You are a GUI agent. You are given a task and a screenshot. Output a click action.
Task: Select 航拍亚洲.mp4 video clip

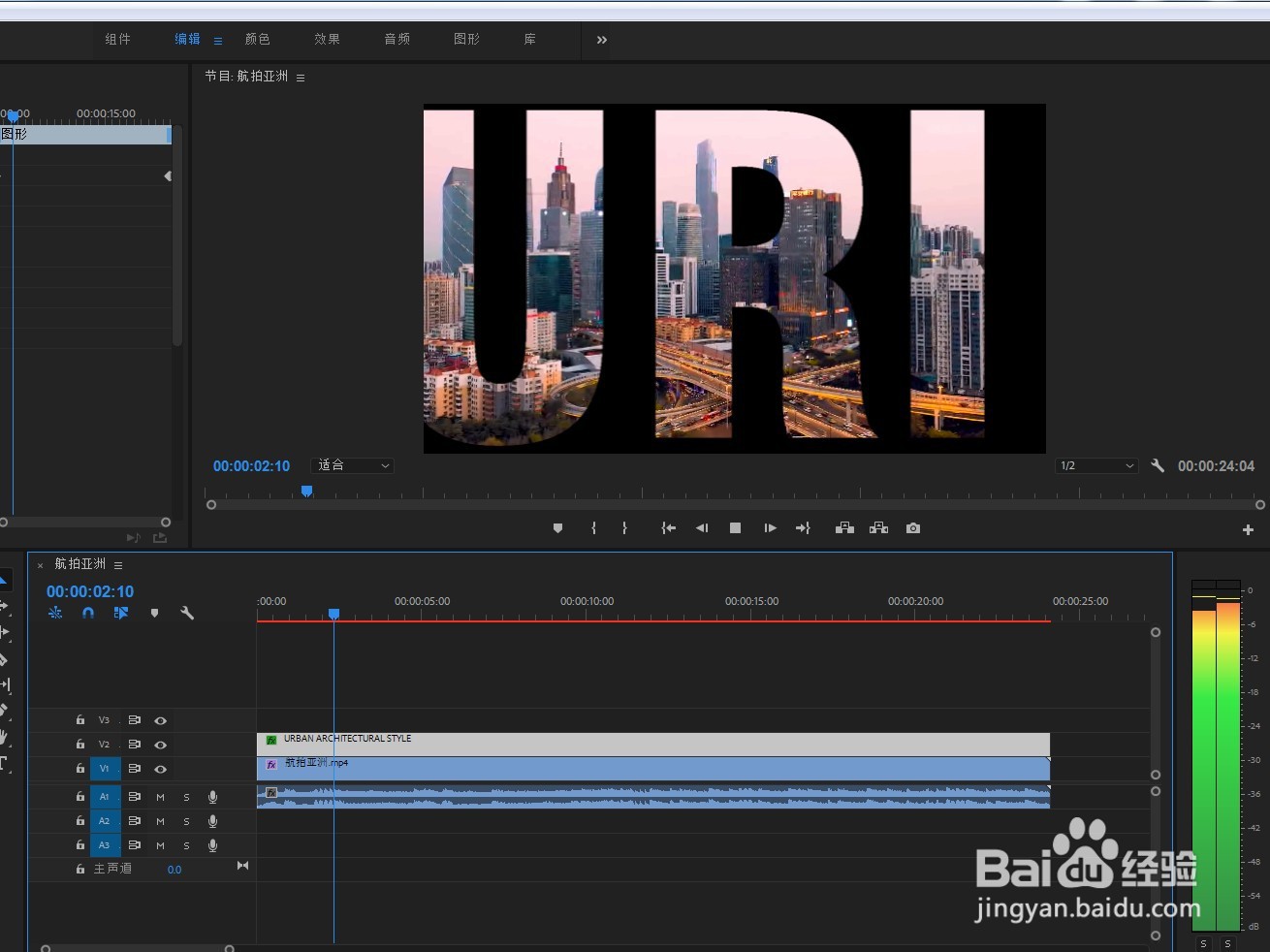pos(653,769)
